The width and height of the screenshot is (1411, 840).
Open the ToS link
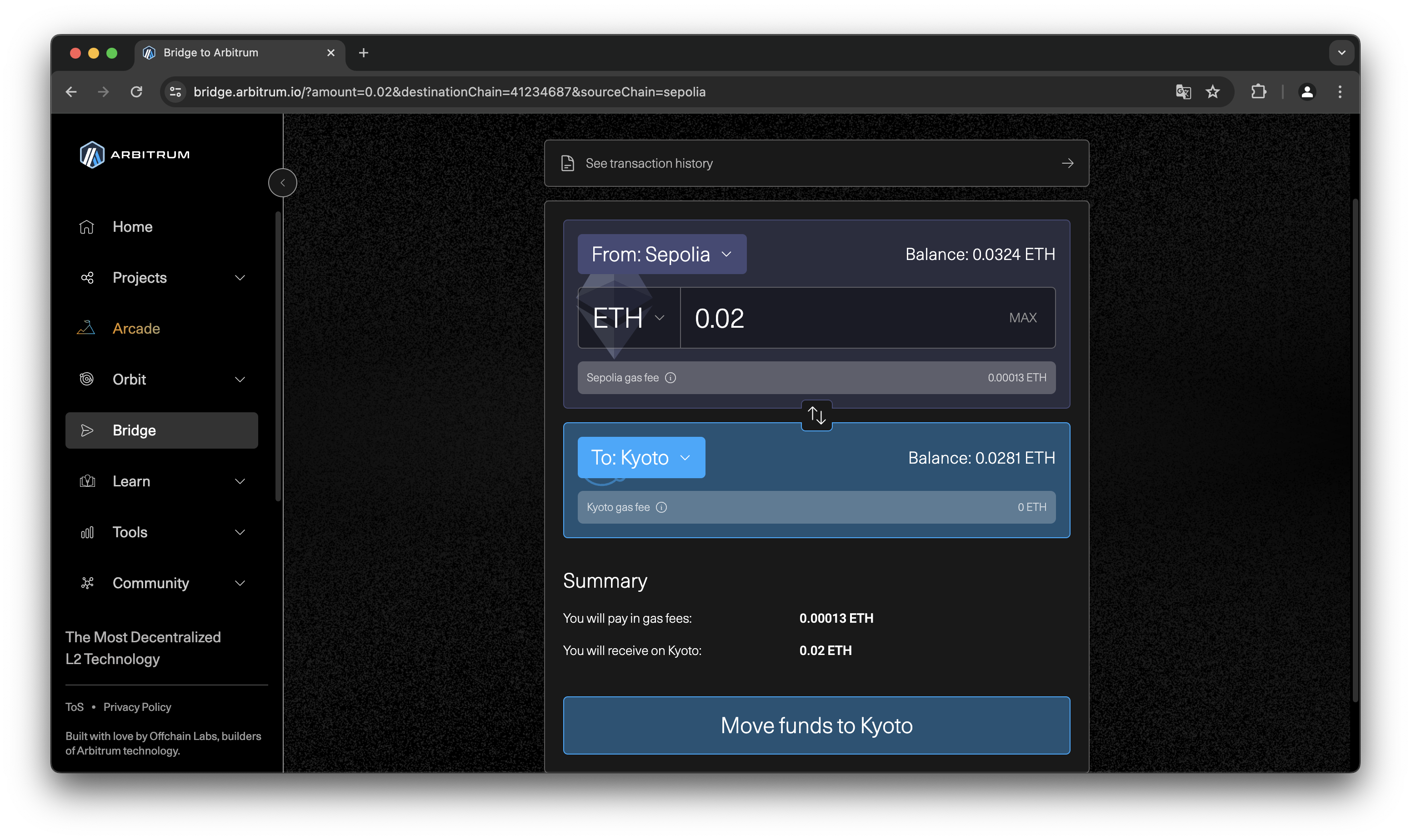[74, 707]
